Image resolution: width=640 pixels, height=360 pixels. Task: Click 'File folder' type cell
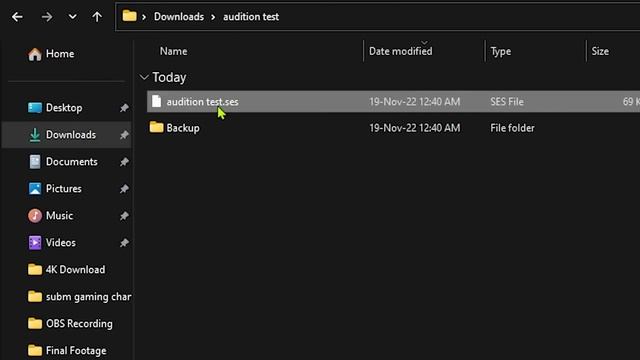pos(512,128)
